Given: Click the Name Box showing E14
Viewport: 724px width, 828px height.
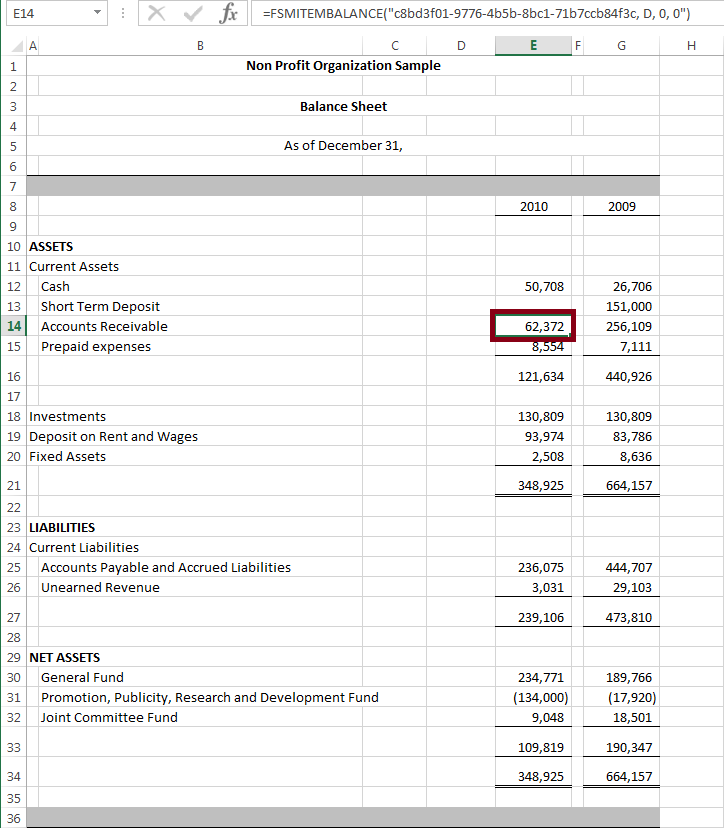Looking at the screenshot, I should (x=45, y=13).
